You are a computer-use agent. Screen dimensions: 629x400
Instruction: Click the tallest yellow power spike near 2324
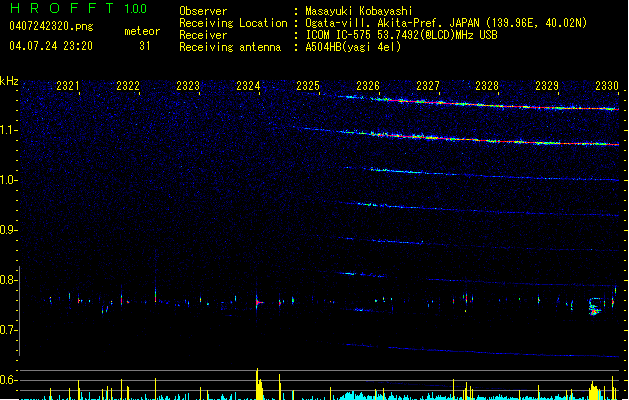click(258, 384)
